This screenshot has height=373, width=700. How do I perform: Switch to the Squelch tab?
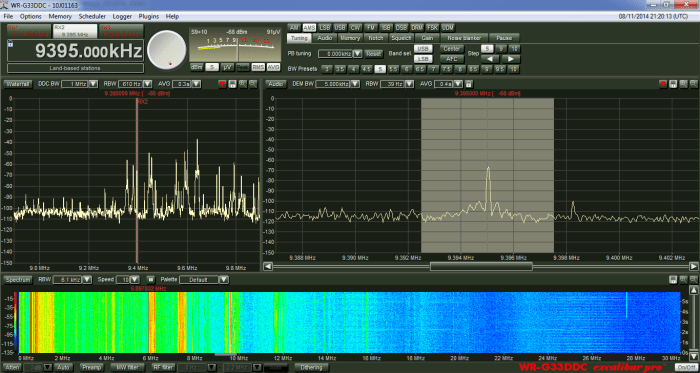pos(401,38)
